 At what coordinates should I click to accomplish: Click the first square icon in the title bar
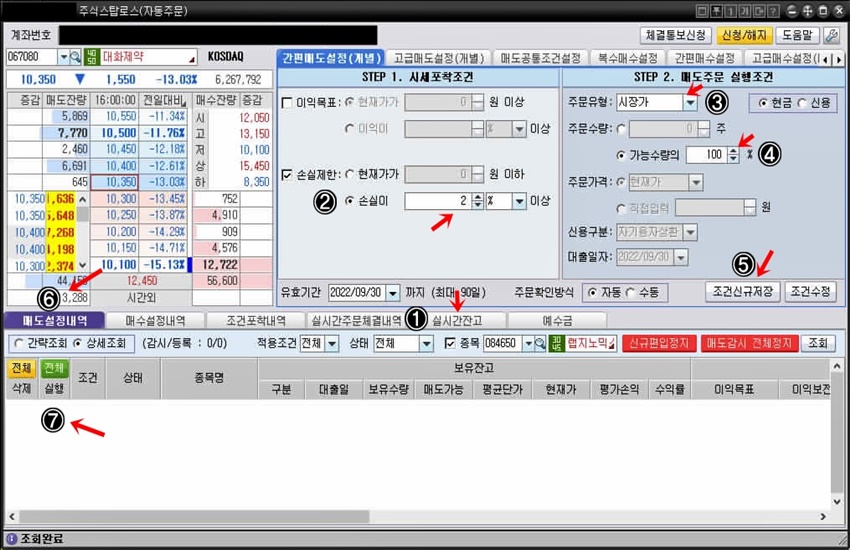703,11
